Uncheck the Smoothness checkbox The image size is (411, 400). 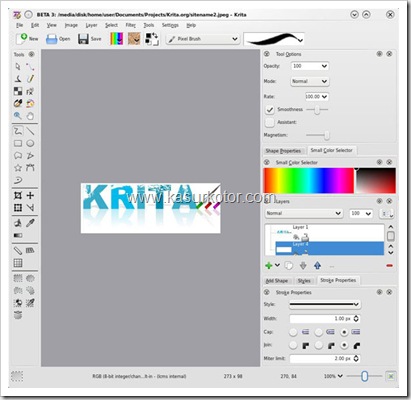tap(270, 109)
